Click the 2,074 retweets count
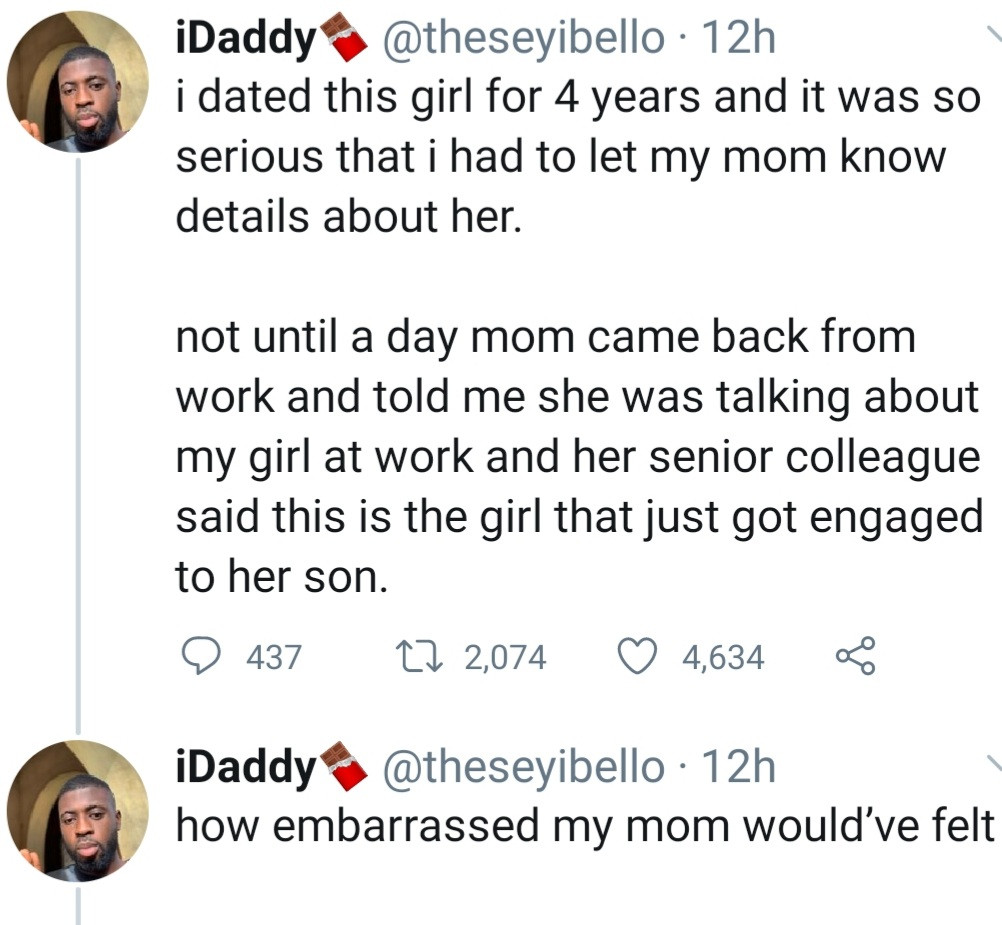This screenshot has height=925, width=1002. point(504,657)
